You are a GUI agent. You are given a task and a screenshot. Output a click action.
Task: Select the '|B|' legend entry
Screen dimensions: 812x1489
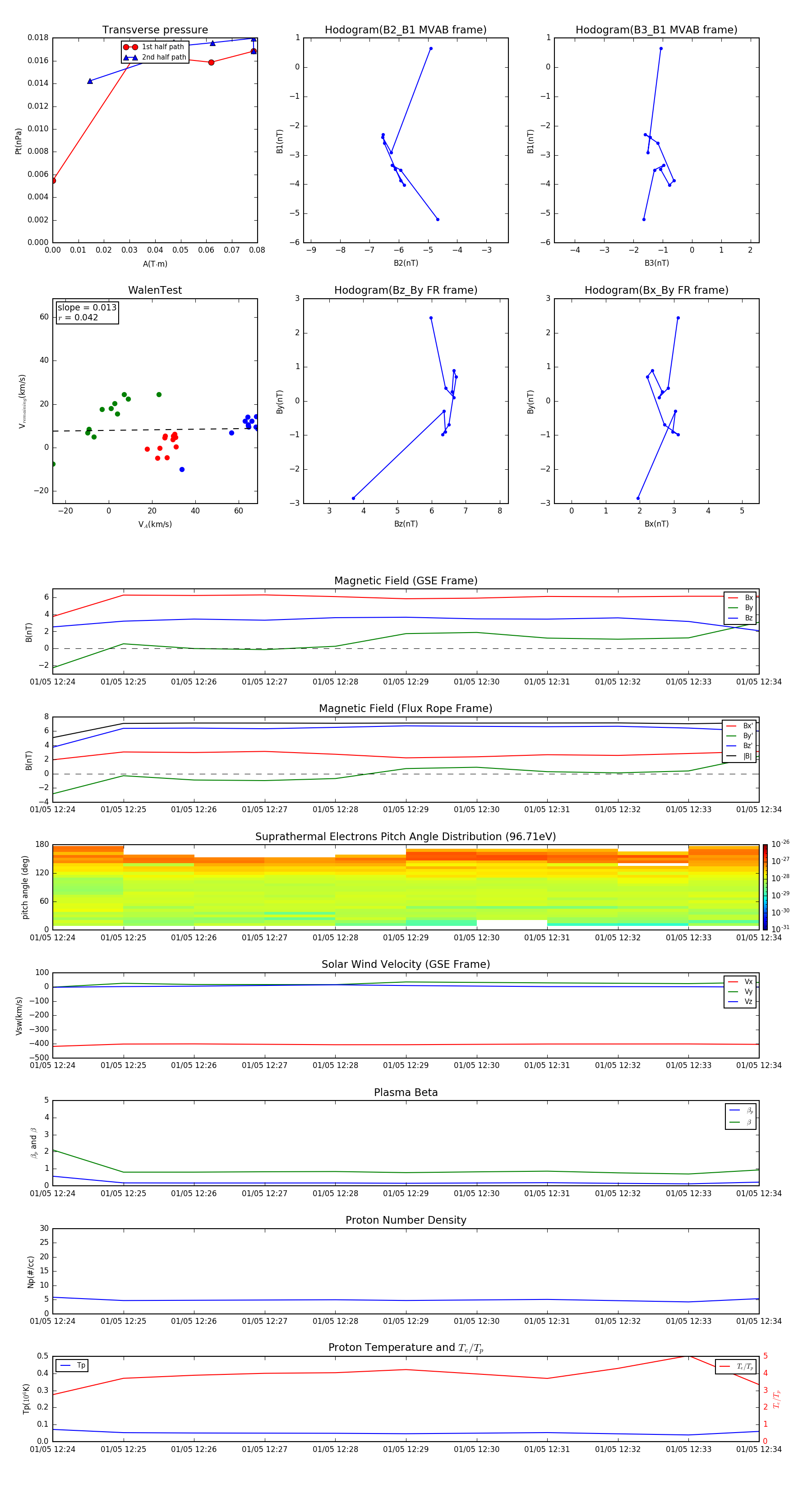coord(740,756)
